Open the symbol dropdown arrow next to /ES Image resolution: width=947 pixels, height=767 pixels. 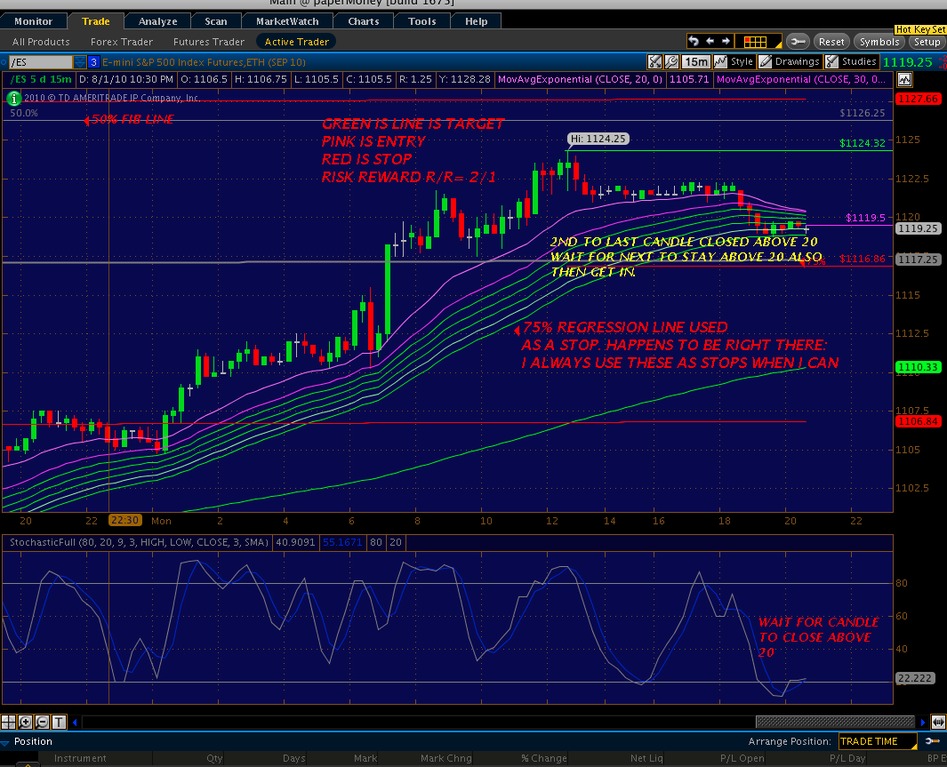pos(80,62)
